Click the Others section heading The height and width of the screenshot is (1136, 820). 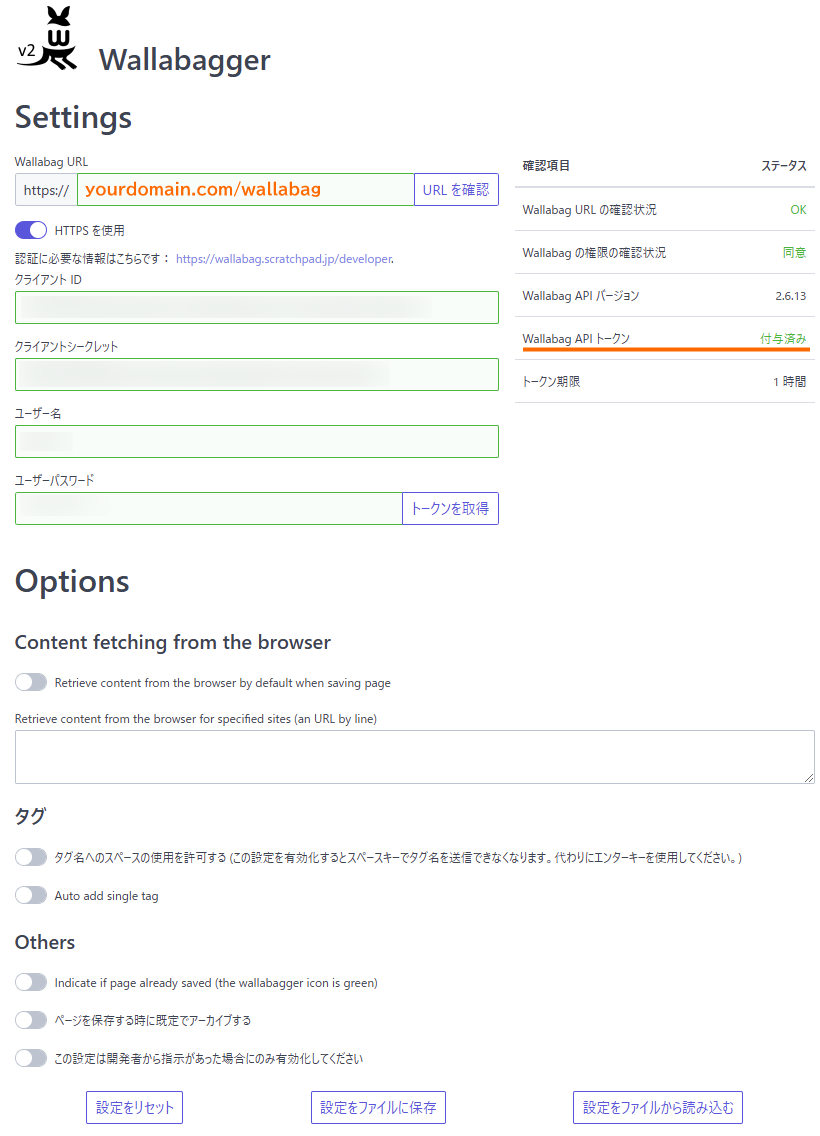[x=45, y=942]
